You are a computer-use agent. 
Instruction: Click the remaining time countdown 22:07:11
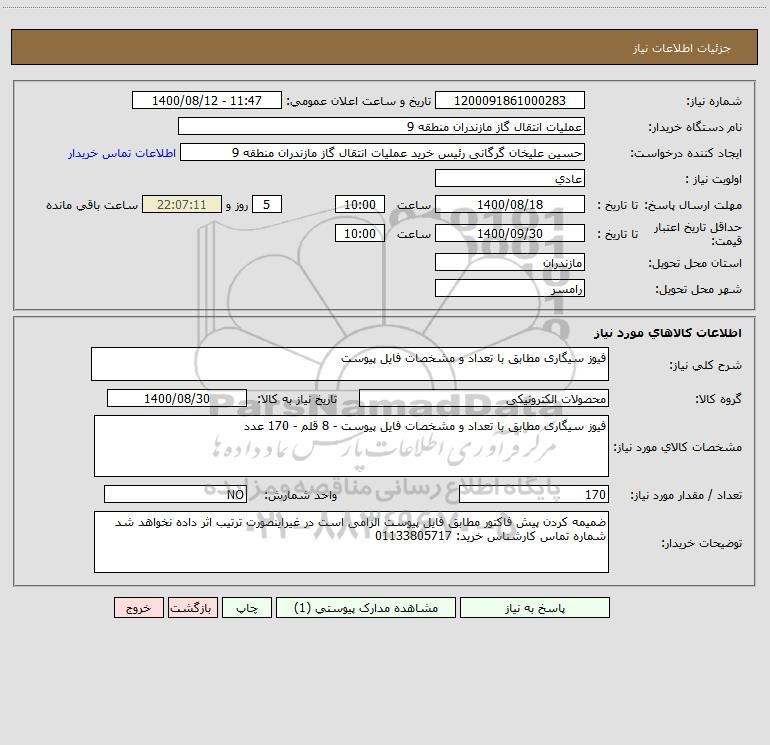(x=182, y=204)
